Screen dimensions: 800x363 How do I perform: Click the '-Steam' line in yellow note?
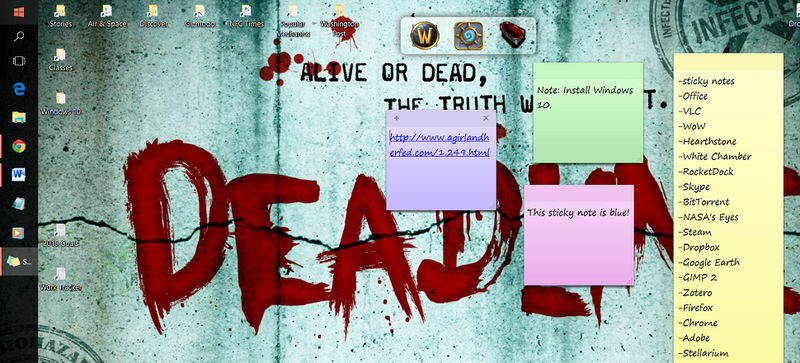click(695, 232)
